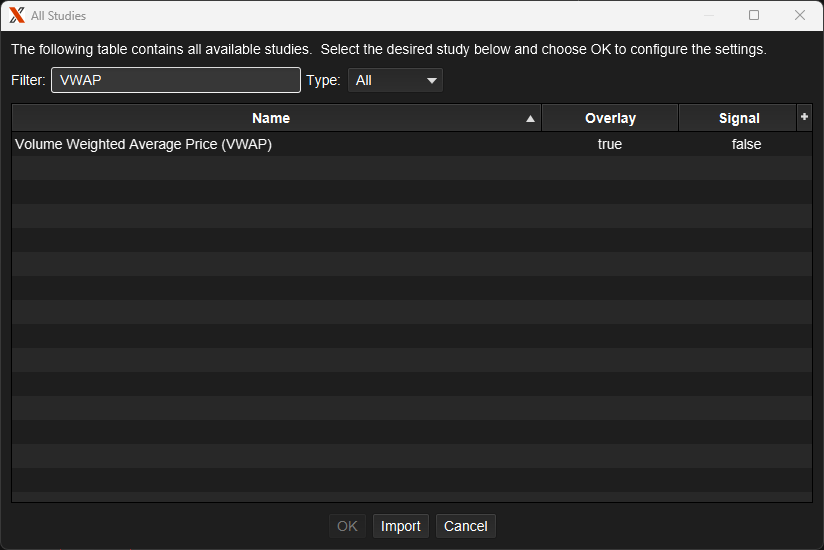
Task: Click the 'true' Overlay cell
Action: 610,144
